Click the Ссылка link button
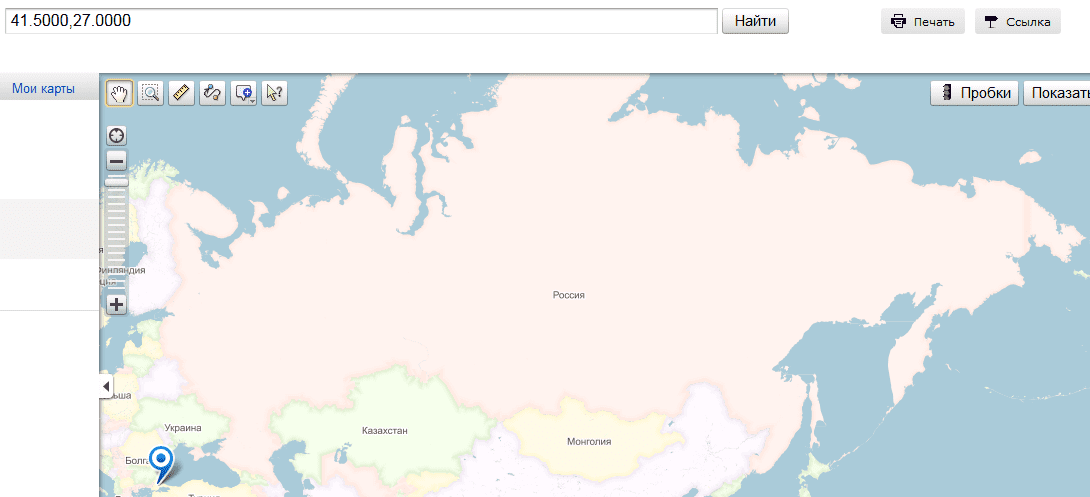This screenshot has width=1090, height=497. [x=1017, y=22]
